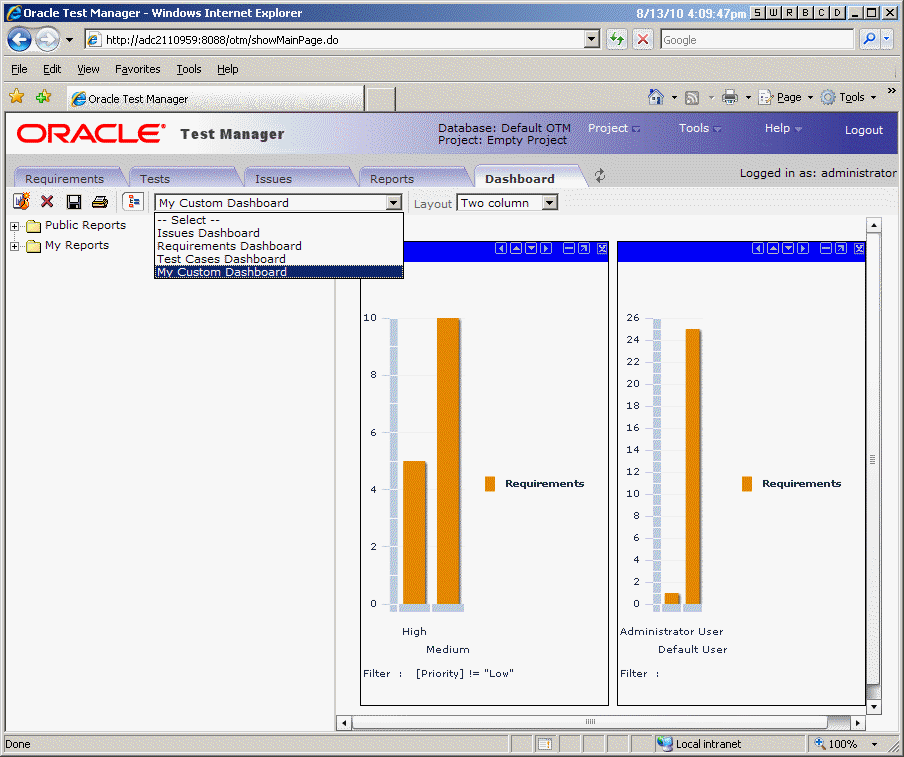Click the browser Forward arrow button
Viewport: 904px width, 757px height.
coord(47,40)
